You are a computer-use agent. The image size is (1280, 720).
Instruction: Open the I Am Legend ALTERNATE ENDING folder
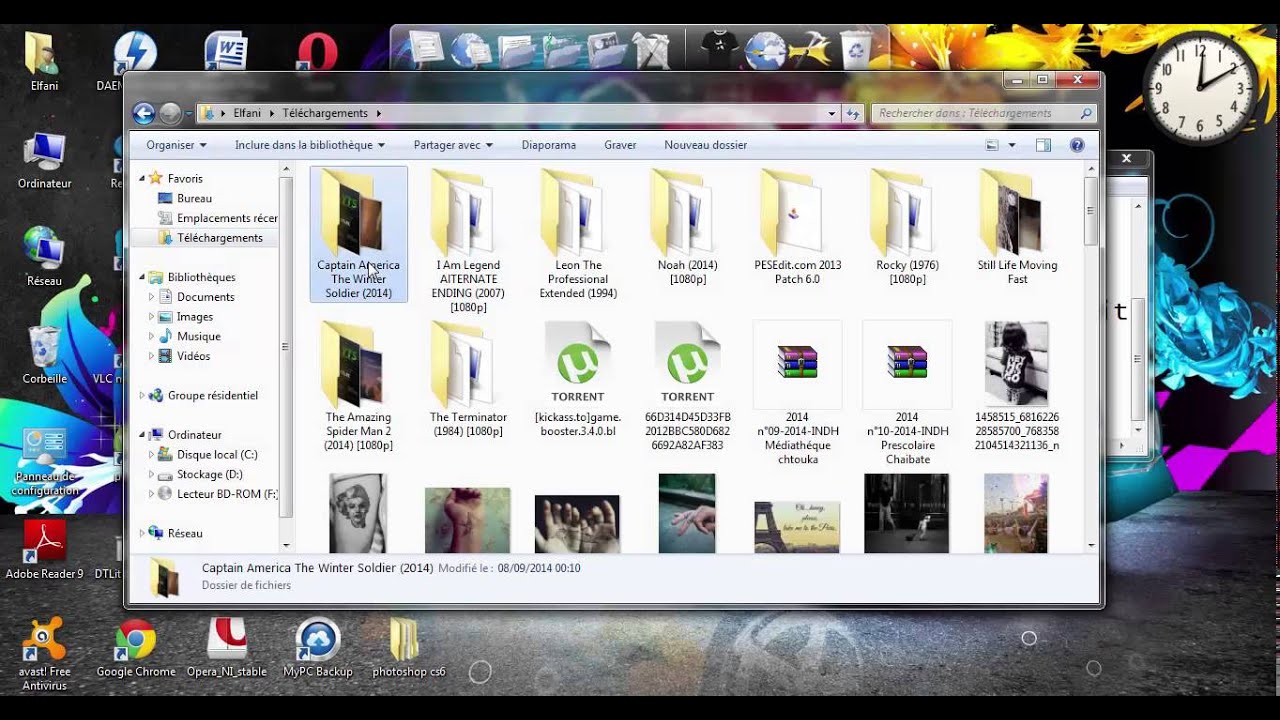(468, 240)
